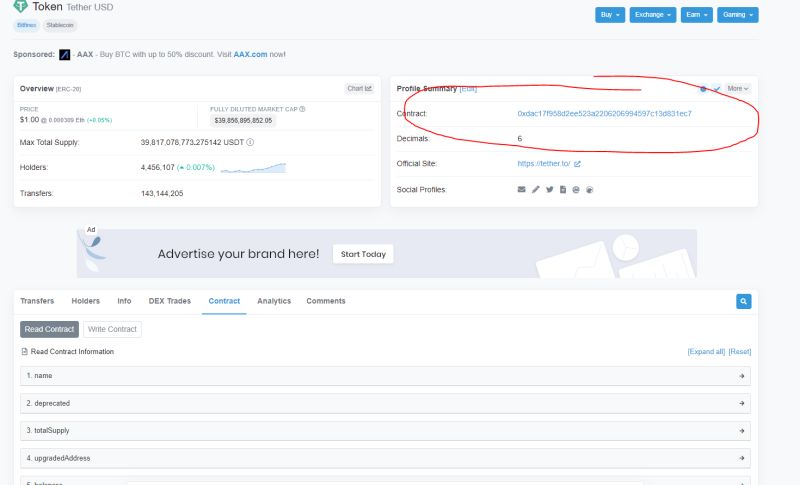800x485 pixels.
Task: Click the arrow icon on the totalSupply row
Action: (x=741, y=431)
